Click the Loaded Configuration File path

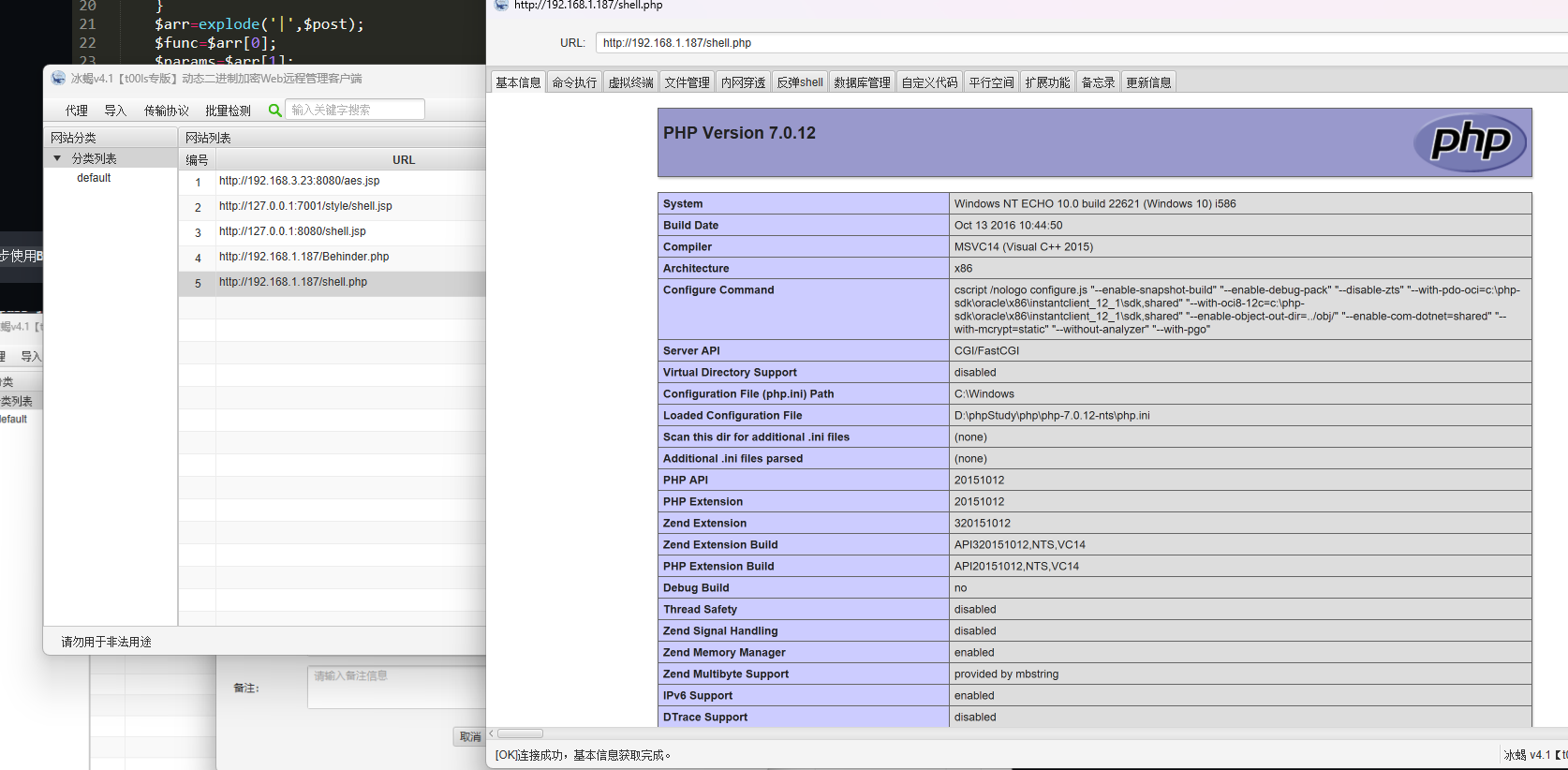[x=1052, y=416]
